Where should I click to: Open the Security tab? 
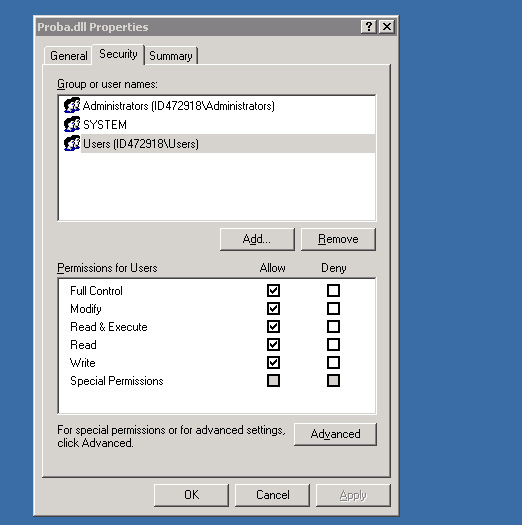tap(118, 54)
